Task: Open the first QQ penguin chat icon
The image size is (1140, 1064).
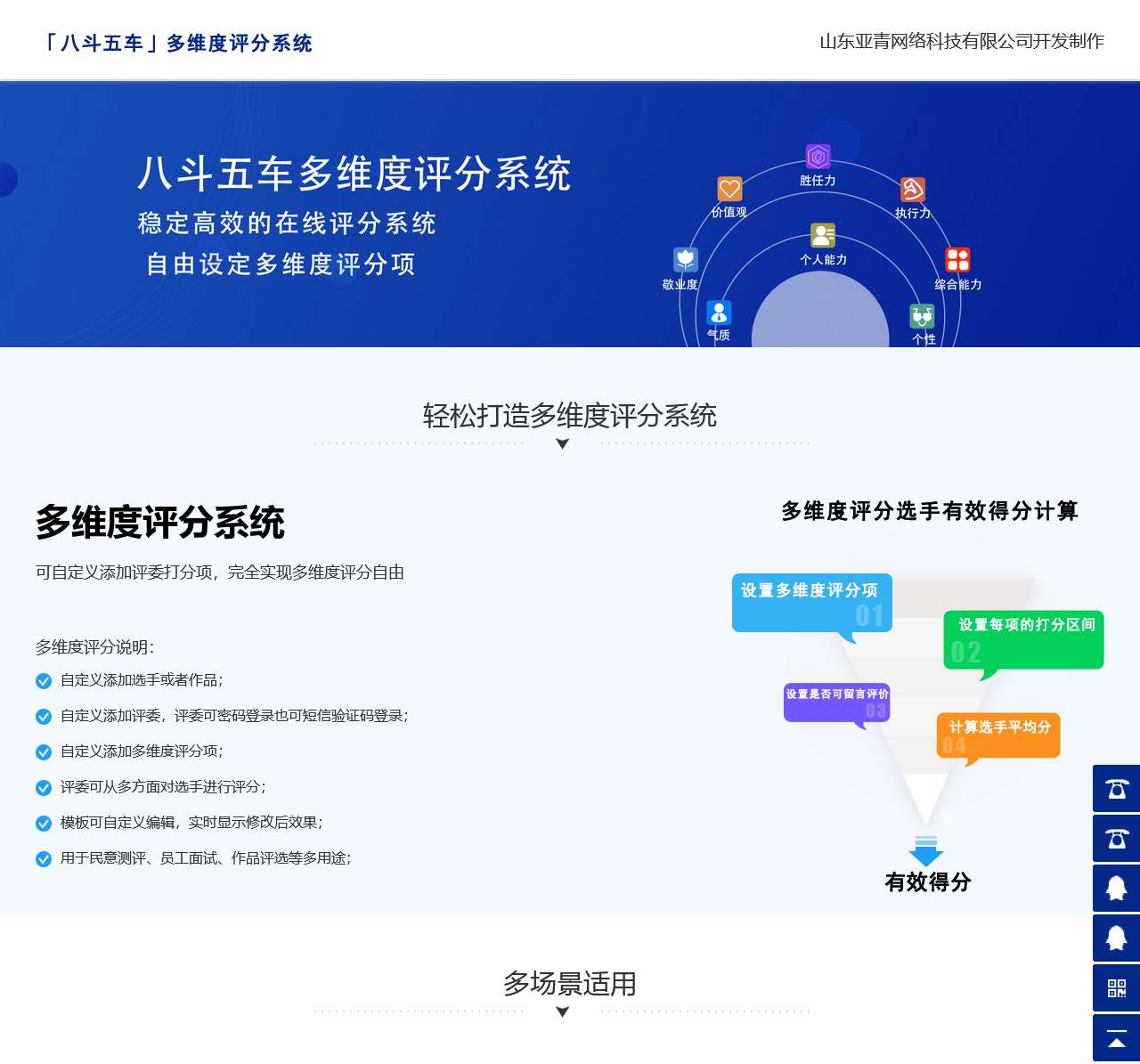Action: pos(1117,888)
